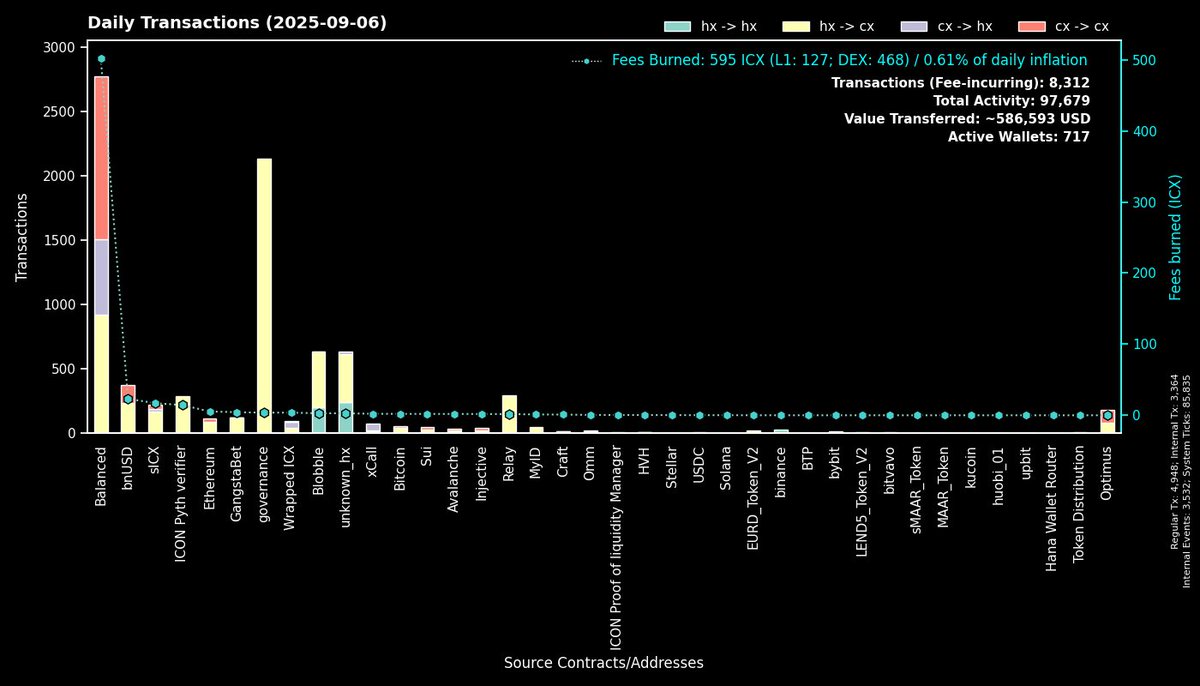This screenshot has width=1200, height=686.
Task: Click the teal segment of unknown_hx bar
Action: [346, 418]
